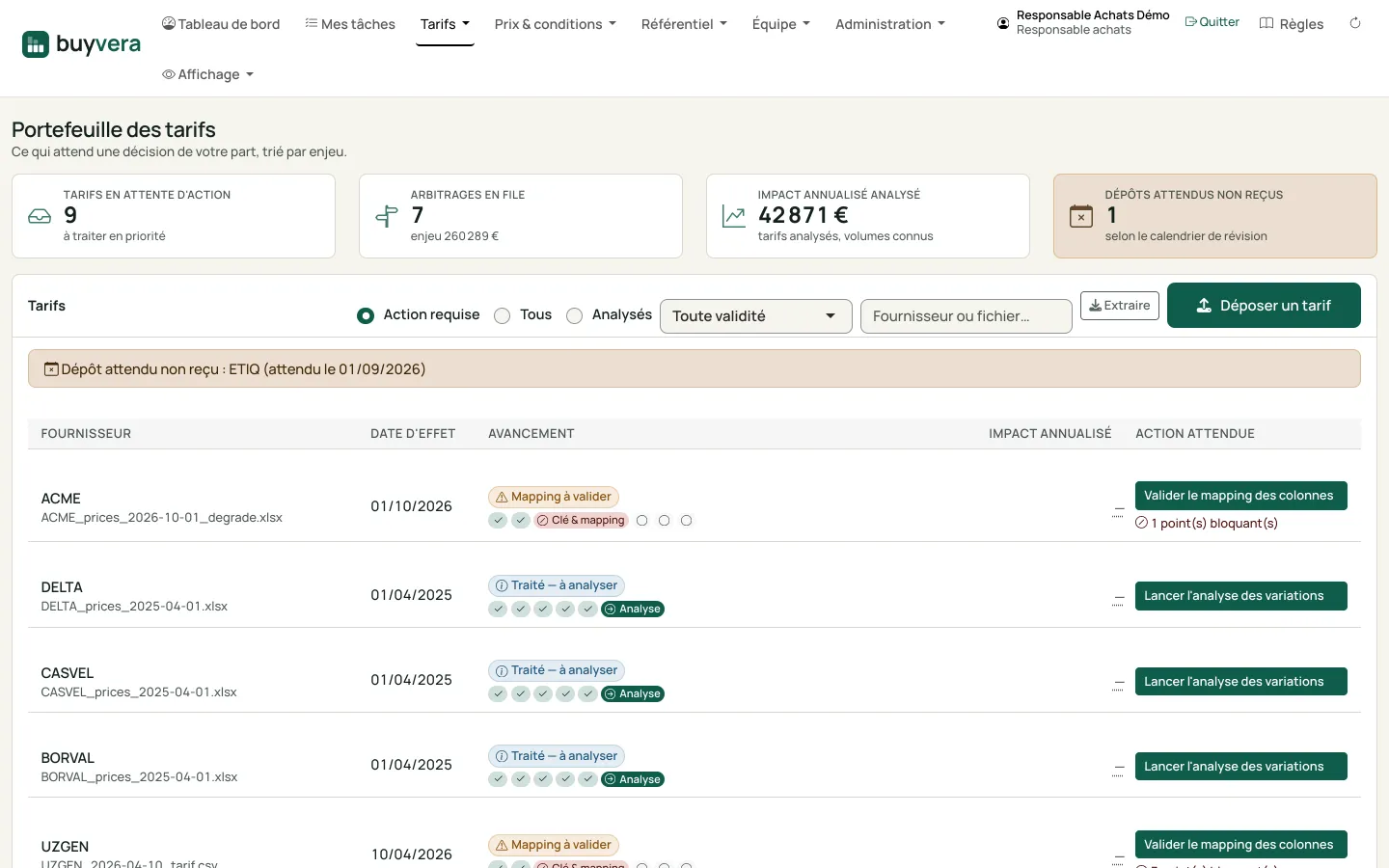Click the file name ACME_prices_2026-10-01_degrade.xlsx
The width and height of the screenshot is (1389, 868).
[x=162, y=518]
